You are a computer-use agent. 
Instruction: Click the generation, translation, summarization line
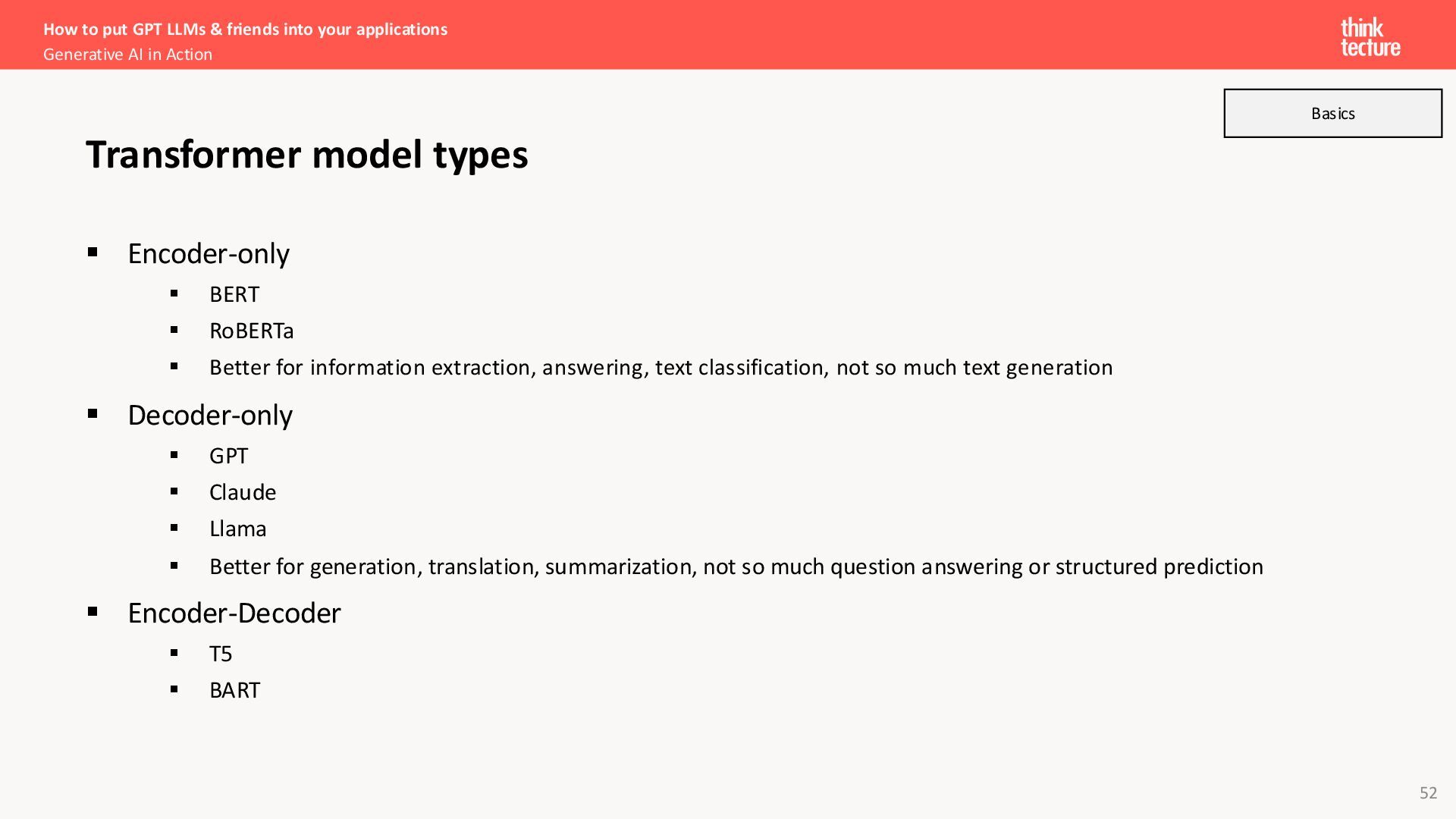(x=736, y=567)
